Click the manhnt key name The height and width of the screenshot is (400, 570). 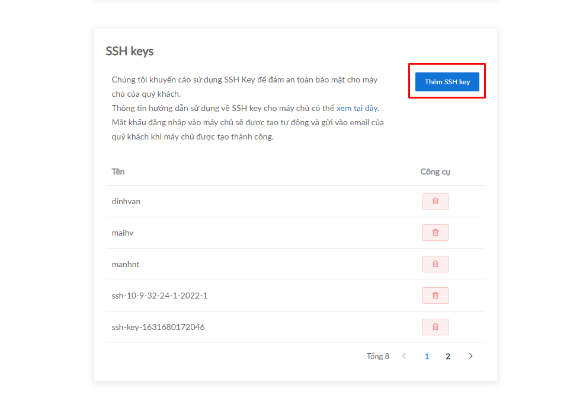tap(125, 264)
